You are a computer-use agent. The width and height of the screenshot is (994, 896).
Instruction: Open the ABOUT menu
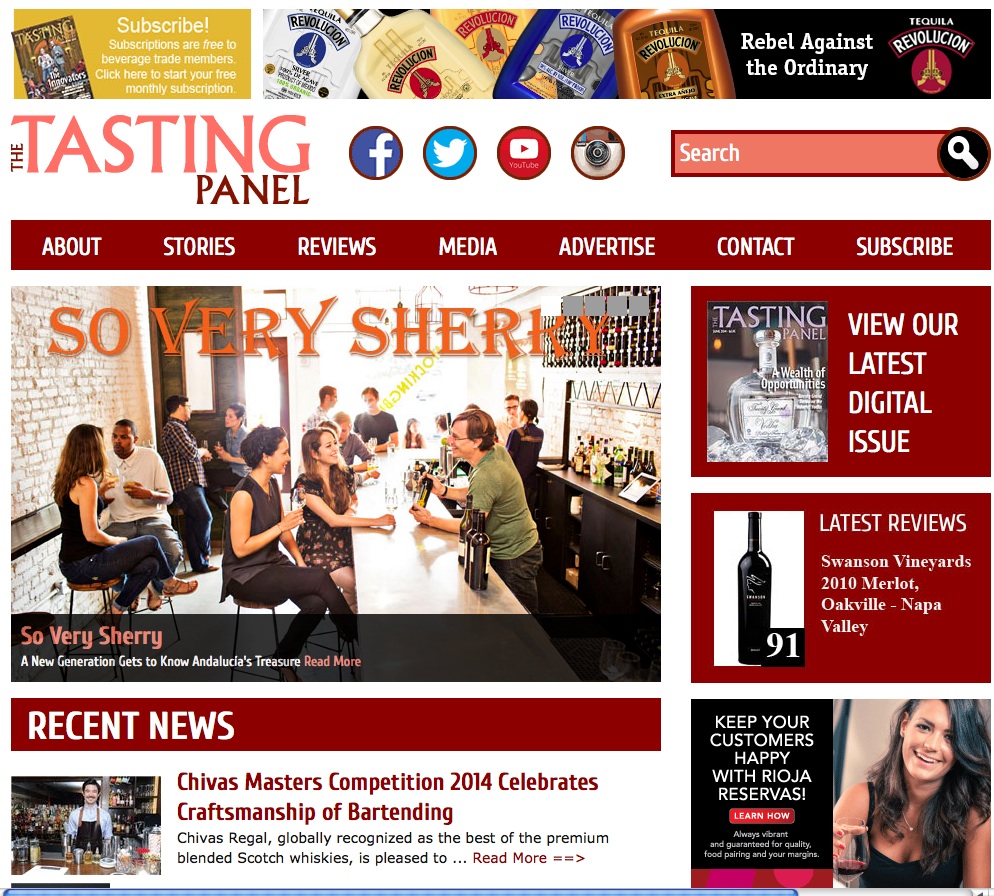(72, 246)
